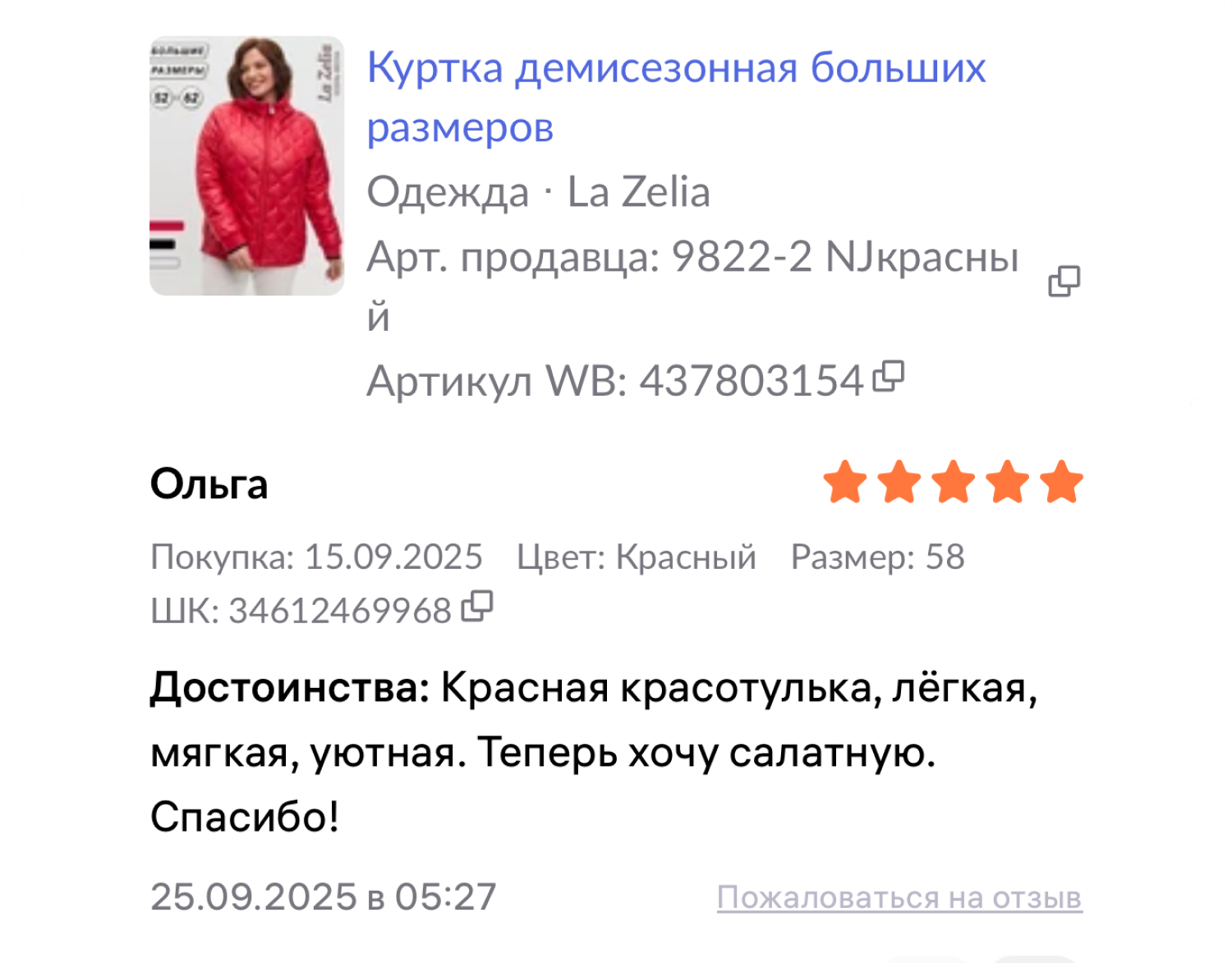Open the red jacket product thumbnail
The image size is (1232, 963).
pyautogui.click(x=246, y=166)
